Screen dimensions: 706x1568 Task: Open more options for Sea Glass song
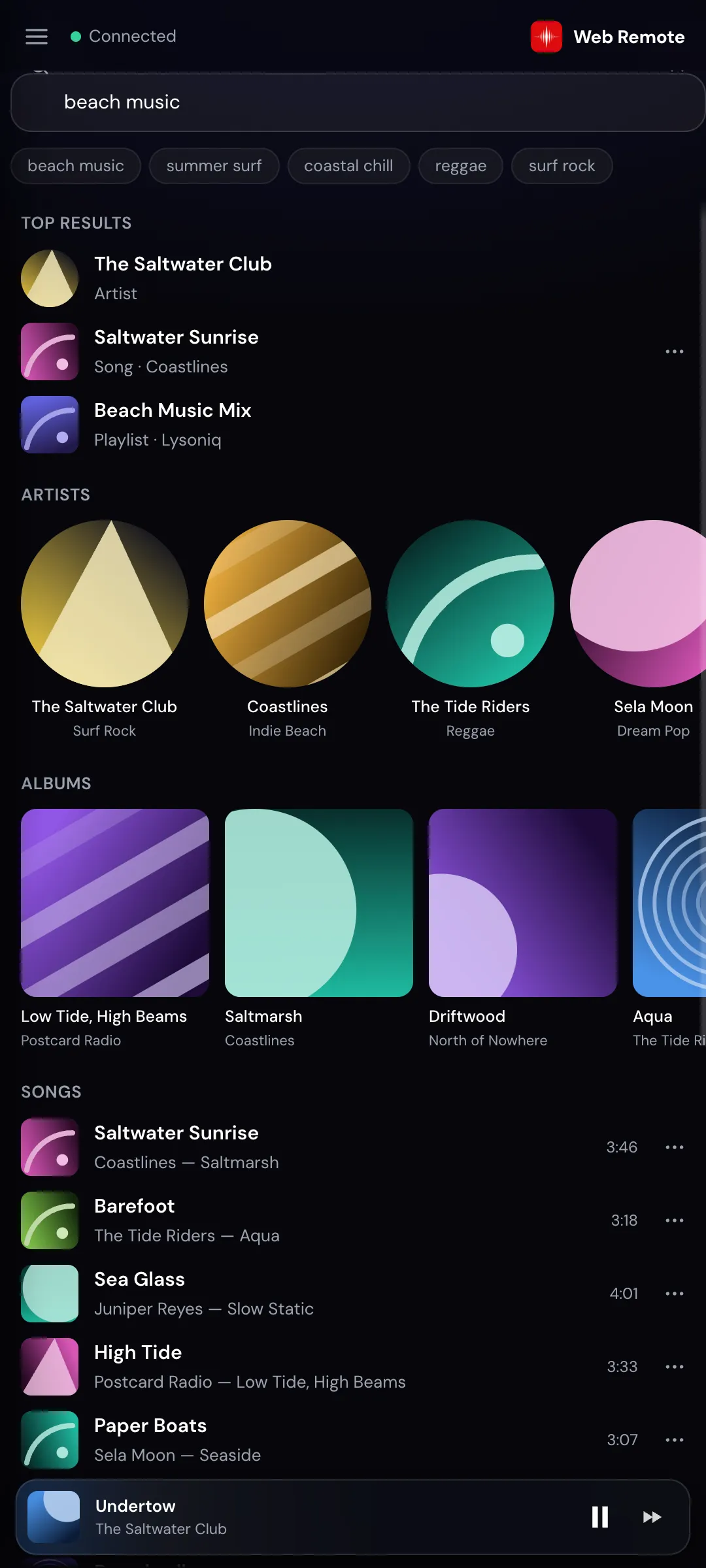click(675, 1294)
